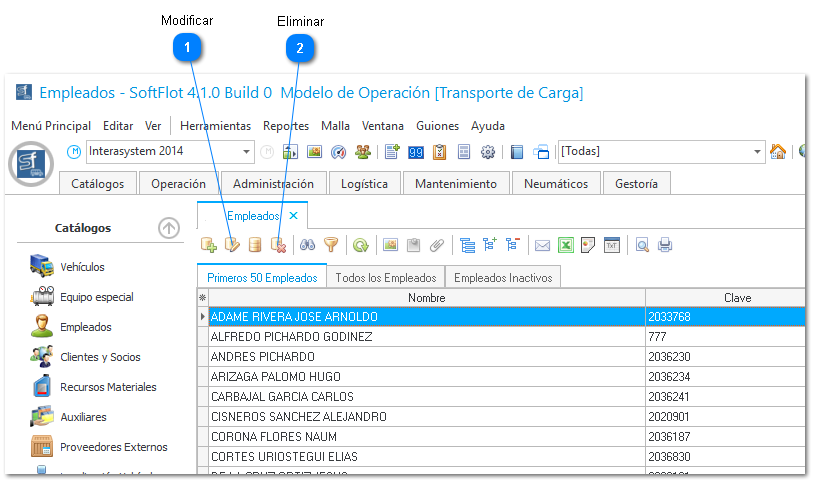Click the printer icon in toolbar
814x483 pixels.
pyautogui.click(x=665, y=244)
